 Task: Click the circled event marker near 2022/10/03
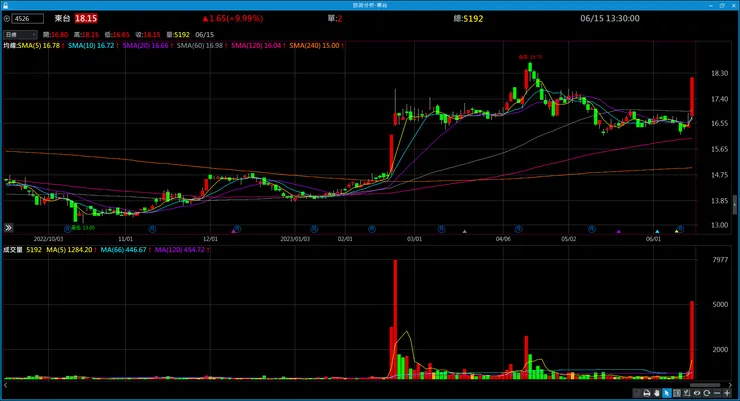[67, 228]
